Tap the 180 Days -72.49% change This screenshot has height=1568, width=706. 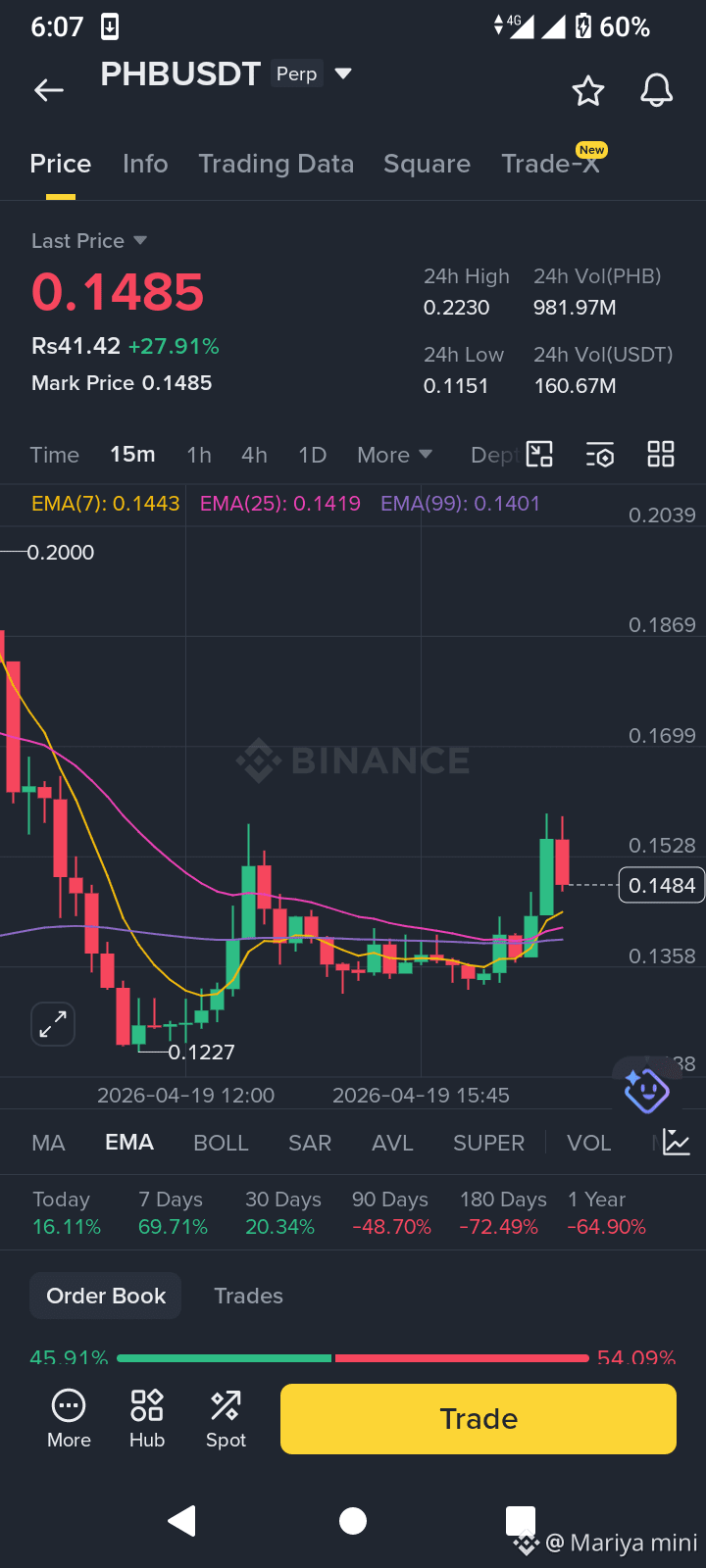click(503, 1213)
